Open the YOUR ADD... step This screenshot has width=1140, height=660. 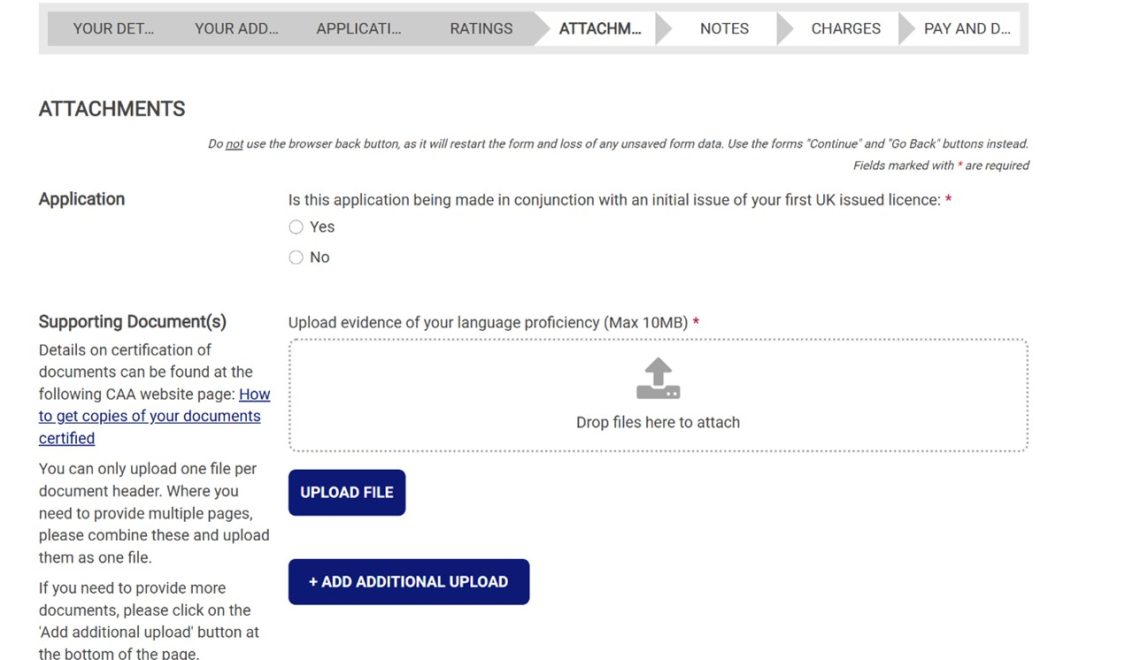pyautogui.click(x=236, y=28)
